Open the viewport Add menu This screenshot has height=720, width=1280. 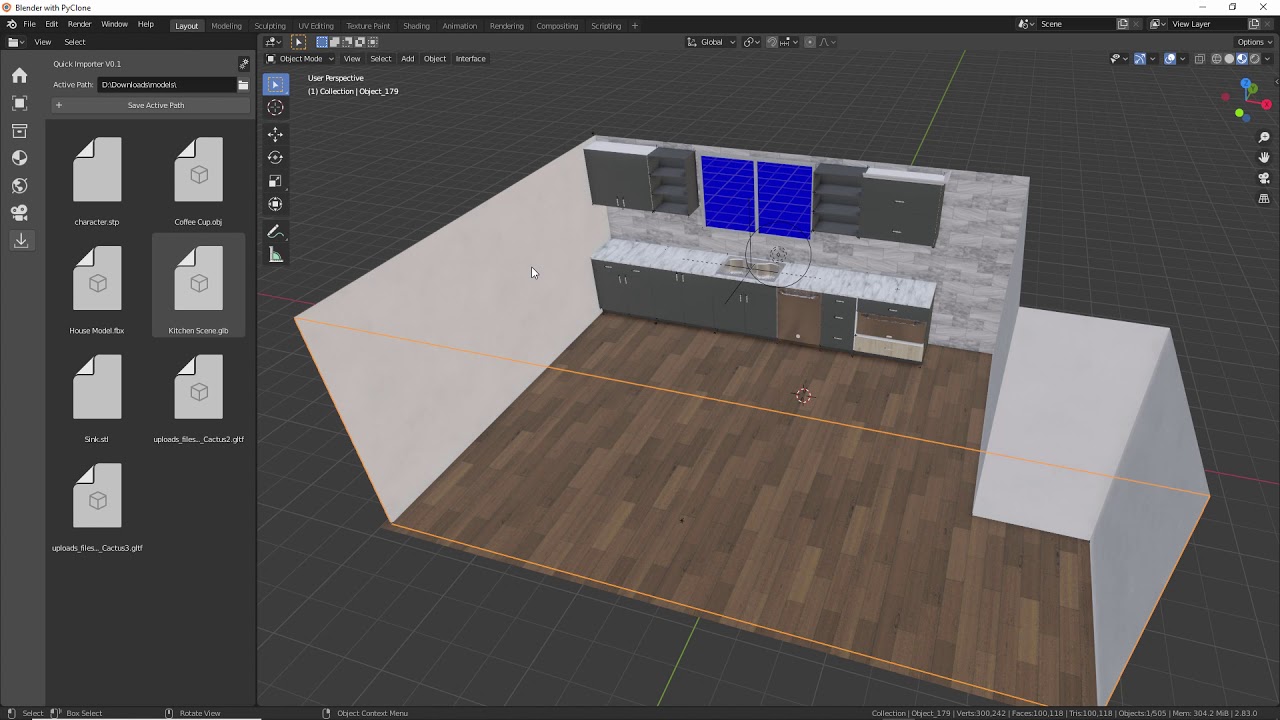click(407, 59)
